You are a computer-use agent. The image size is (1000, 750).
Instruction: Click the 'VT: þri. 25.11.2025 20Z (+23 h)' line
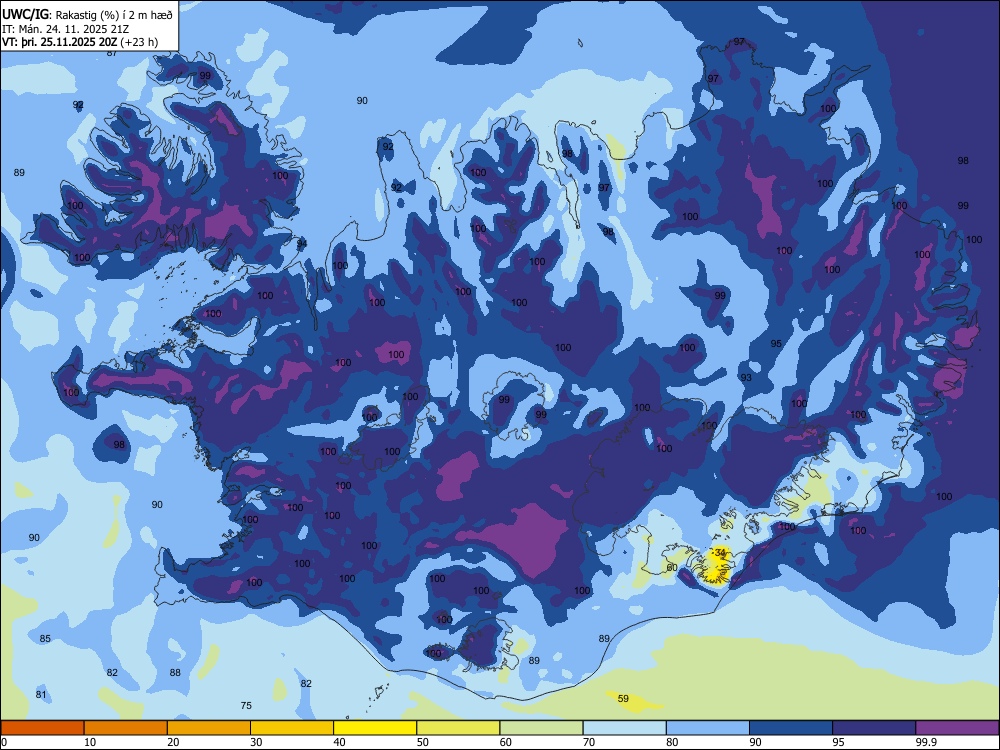point(80,42)
